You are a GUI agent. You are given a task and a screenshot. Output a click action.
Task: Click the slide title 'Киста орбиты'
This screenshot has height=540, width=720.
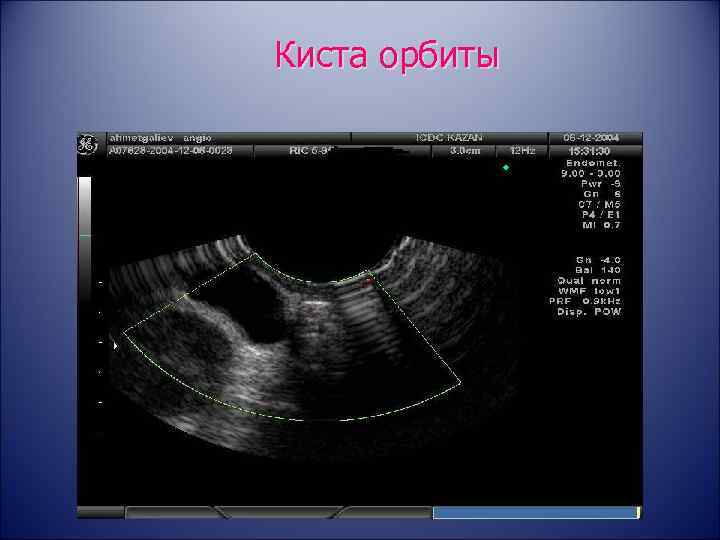coord(387,55)
